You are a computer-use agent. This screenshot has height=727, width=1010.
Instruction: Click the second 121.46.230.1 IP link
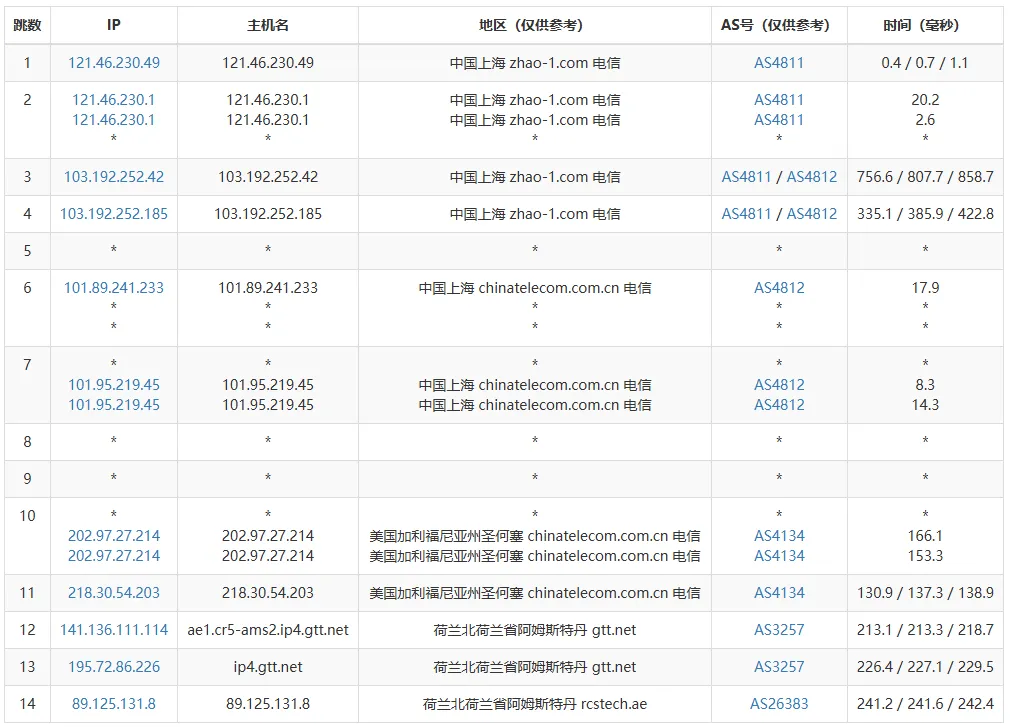[113, 119]
